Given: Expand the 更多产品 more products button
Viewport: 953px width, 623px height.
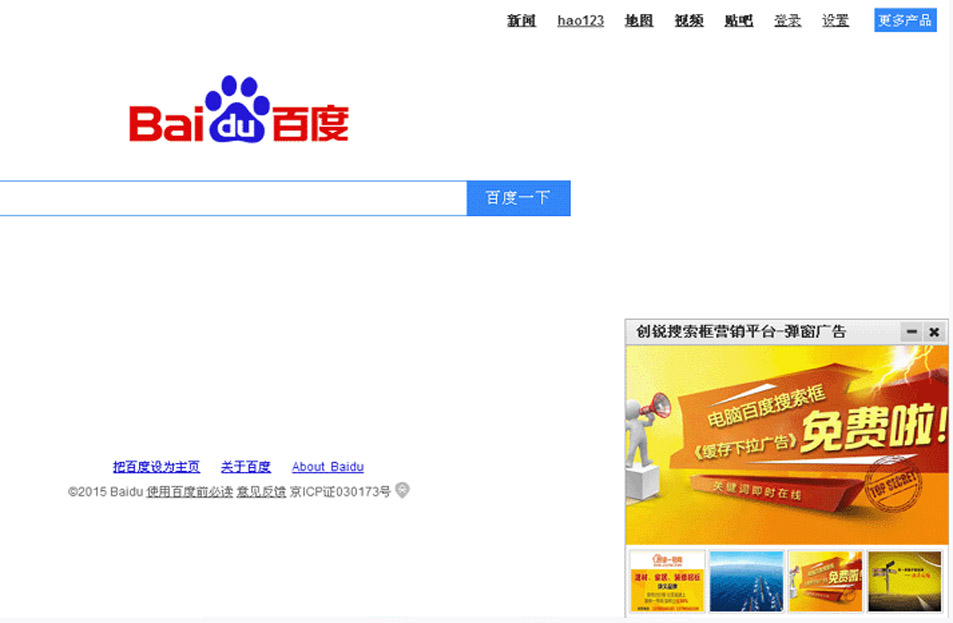Looking at the screenshot, I should coord(905,20).
